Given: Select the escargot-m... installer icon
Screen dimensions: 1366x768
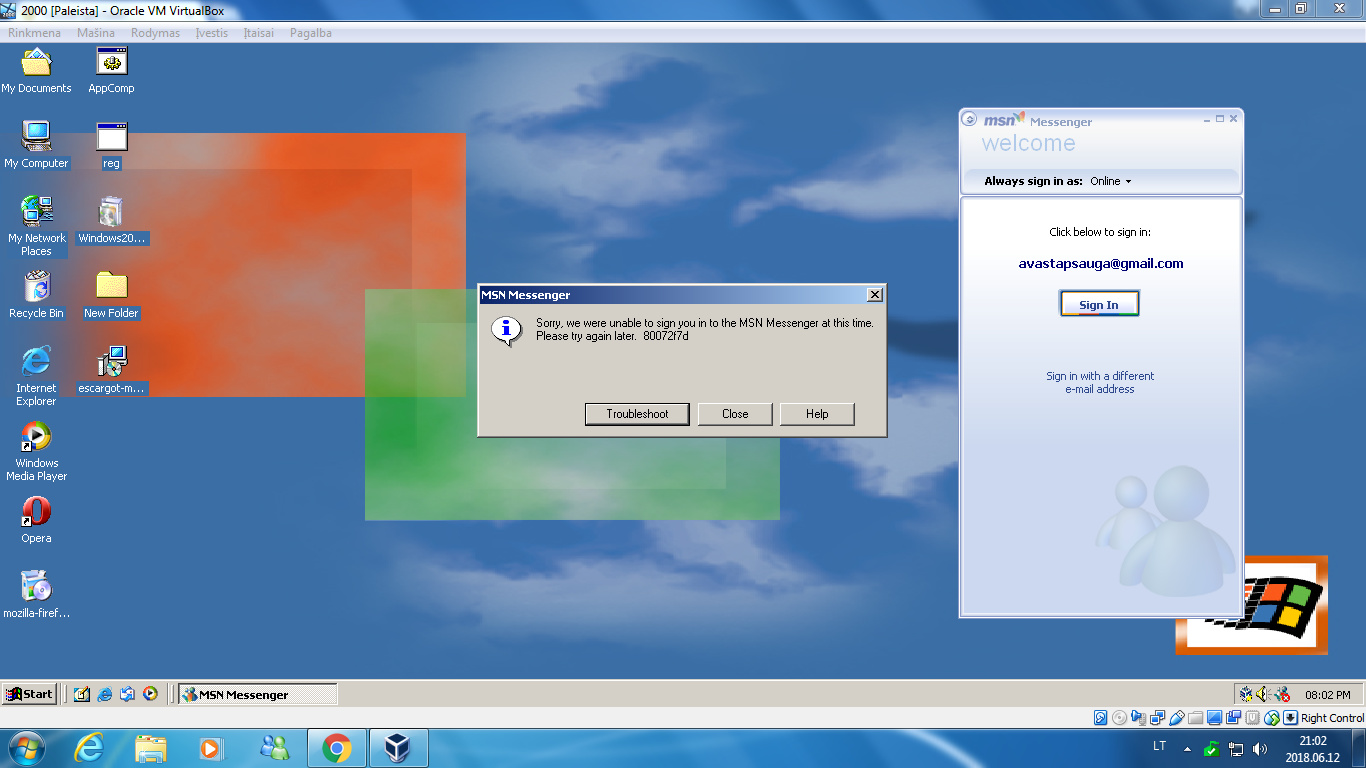Looking at the screenshot, I should click(111, 370).
